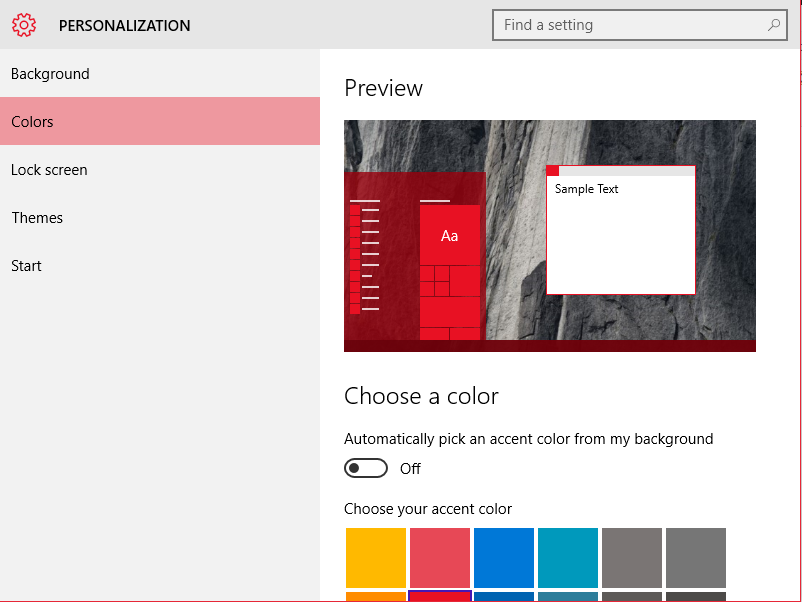Select the neutral gray accent swatch, top row
Viewport: 802px width, 602px height.
696,558
